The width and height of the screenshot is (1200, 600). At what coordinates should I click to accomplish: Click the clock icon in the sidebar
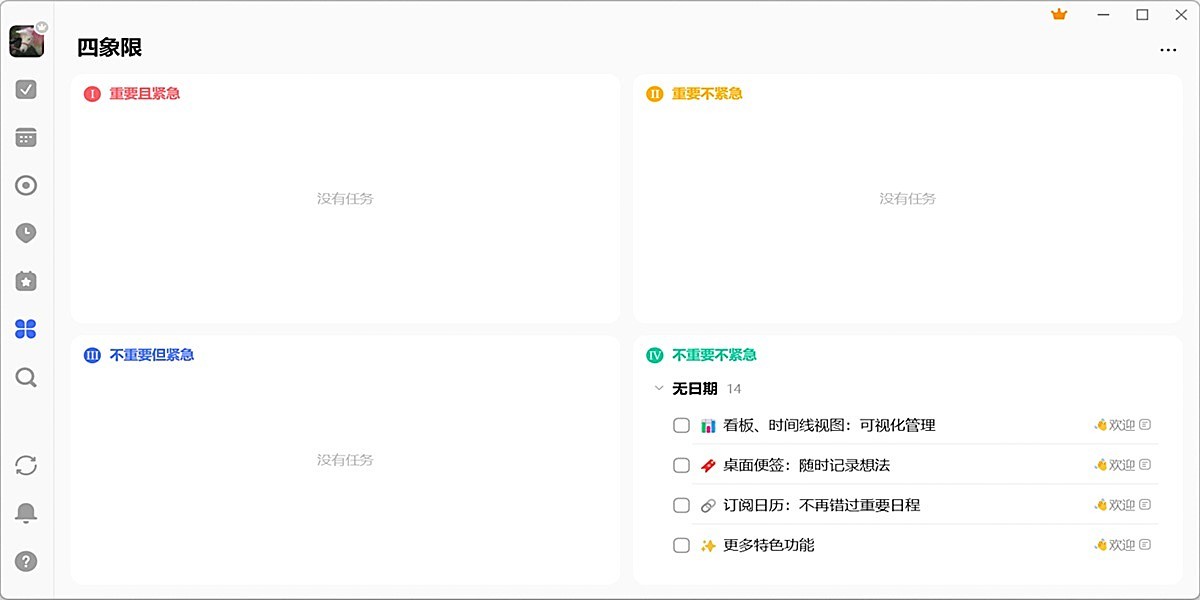25,233
